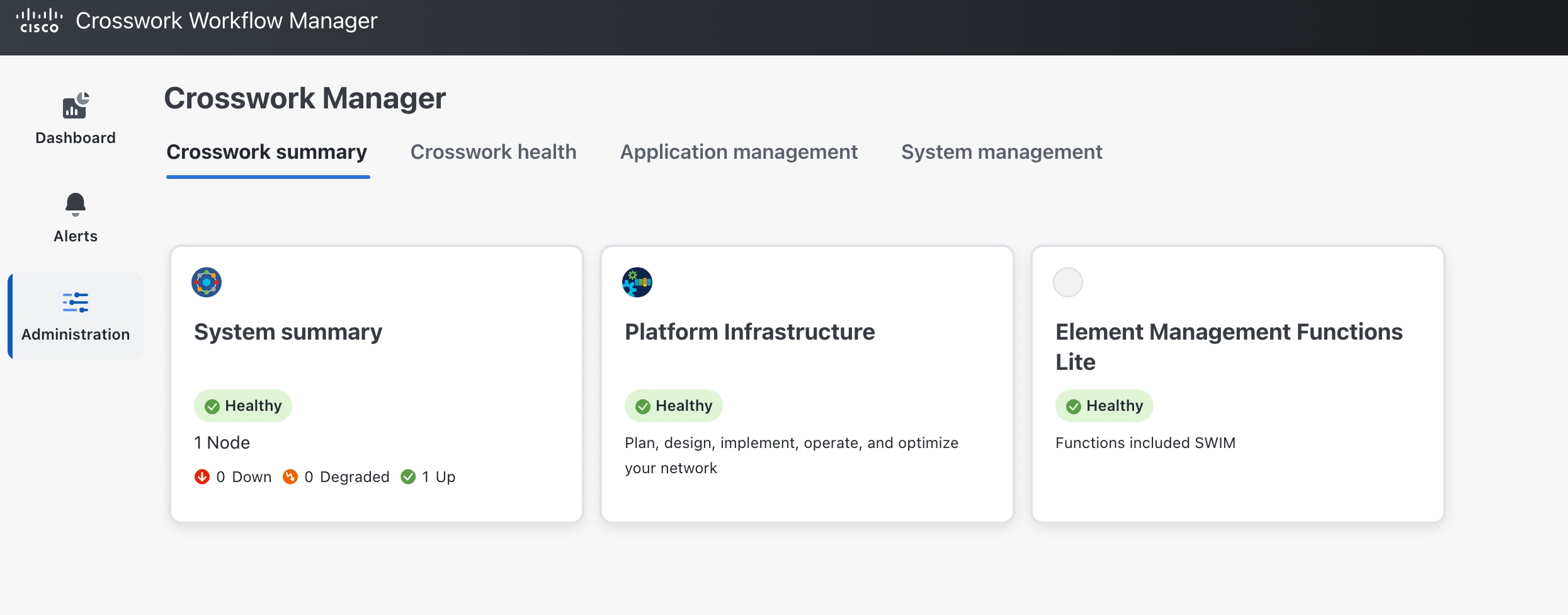Open the Application management tab
The height and width of the screenshot is (615, 1568).
739,152
